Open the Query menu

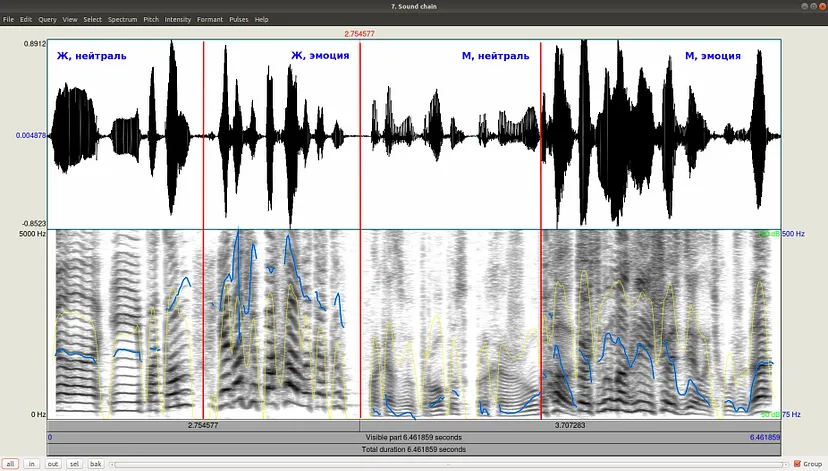pos(47,20)
